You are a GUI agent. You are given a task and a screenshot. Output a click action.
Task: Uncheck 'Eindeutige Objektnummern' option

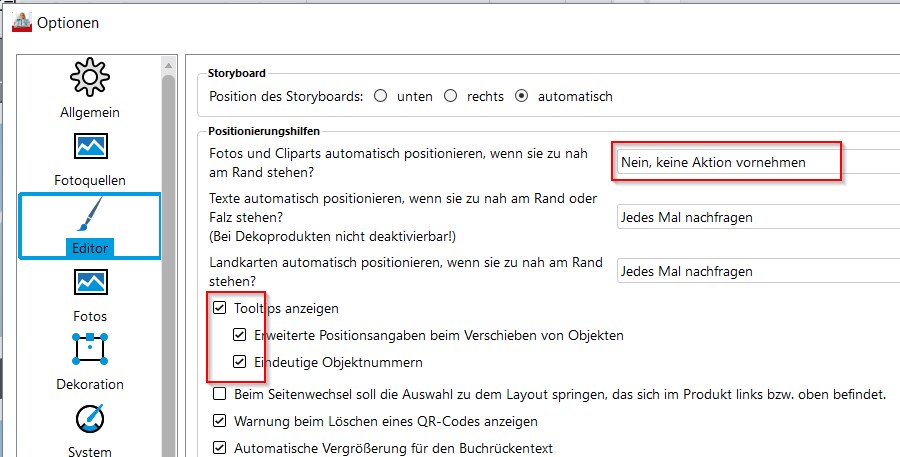click(x=239, y=362)
